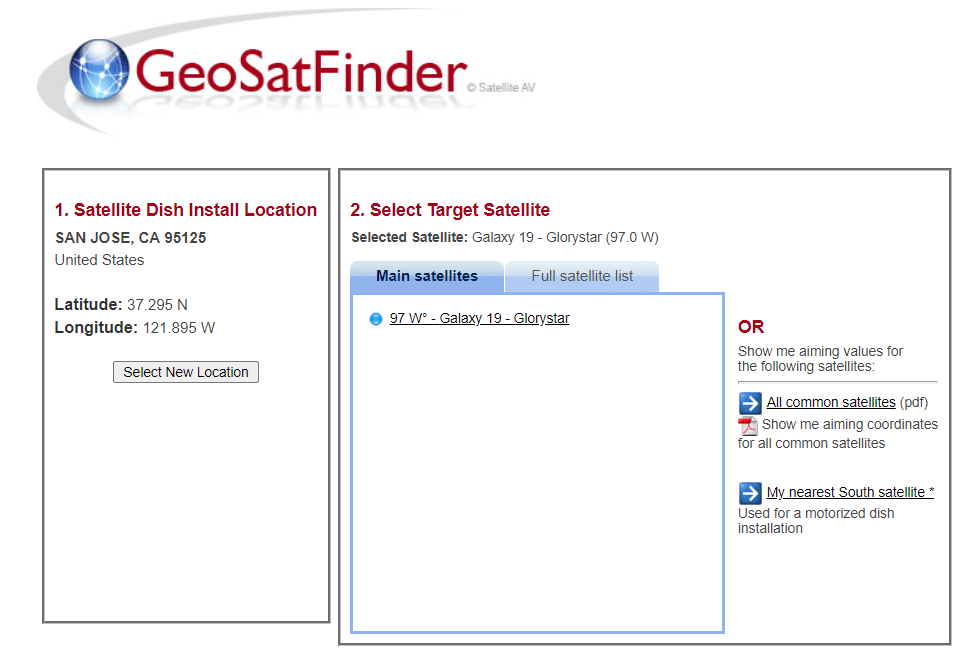This screenshot has height=651, width=959.
Task: Click the arrow icon beside All common satellites
Action: pyautogui.click(x=750, y=403)
